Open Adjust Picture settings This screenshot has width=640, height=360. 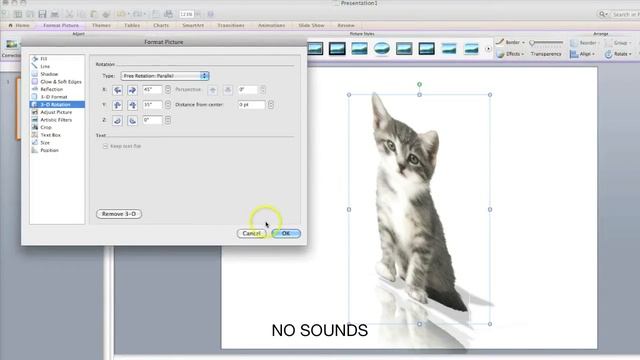(x=56, y=112)
